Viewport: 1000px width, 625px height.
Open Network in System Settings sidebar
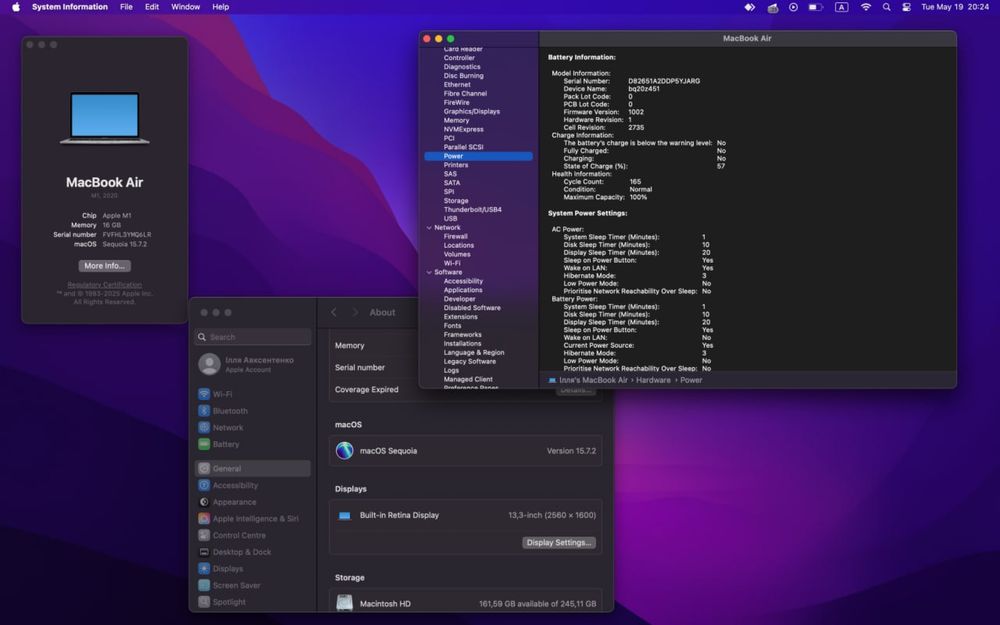pyautogui.click(x=253, y=427)
